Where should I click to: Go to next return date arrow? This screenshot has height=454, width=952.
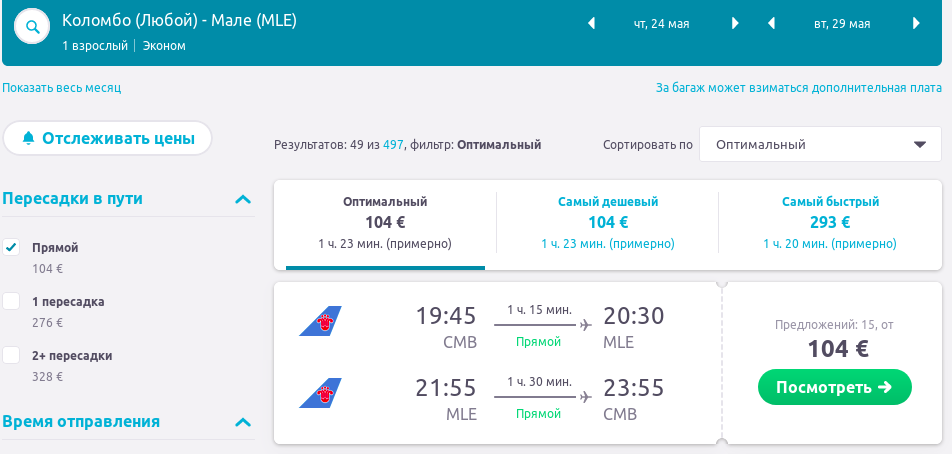(916, 24)
